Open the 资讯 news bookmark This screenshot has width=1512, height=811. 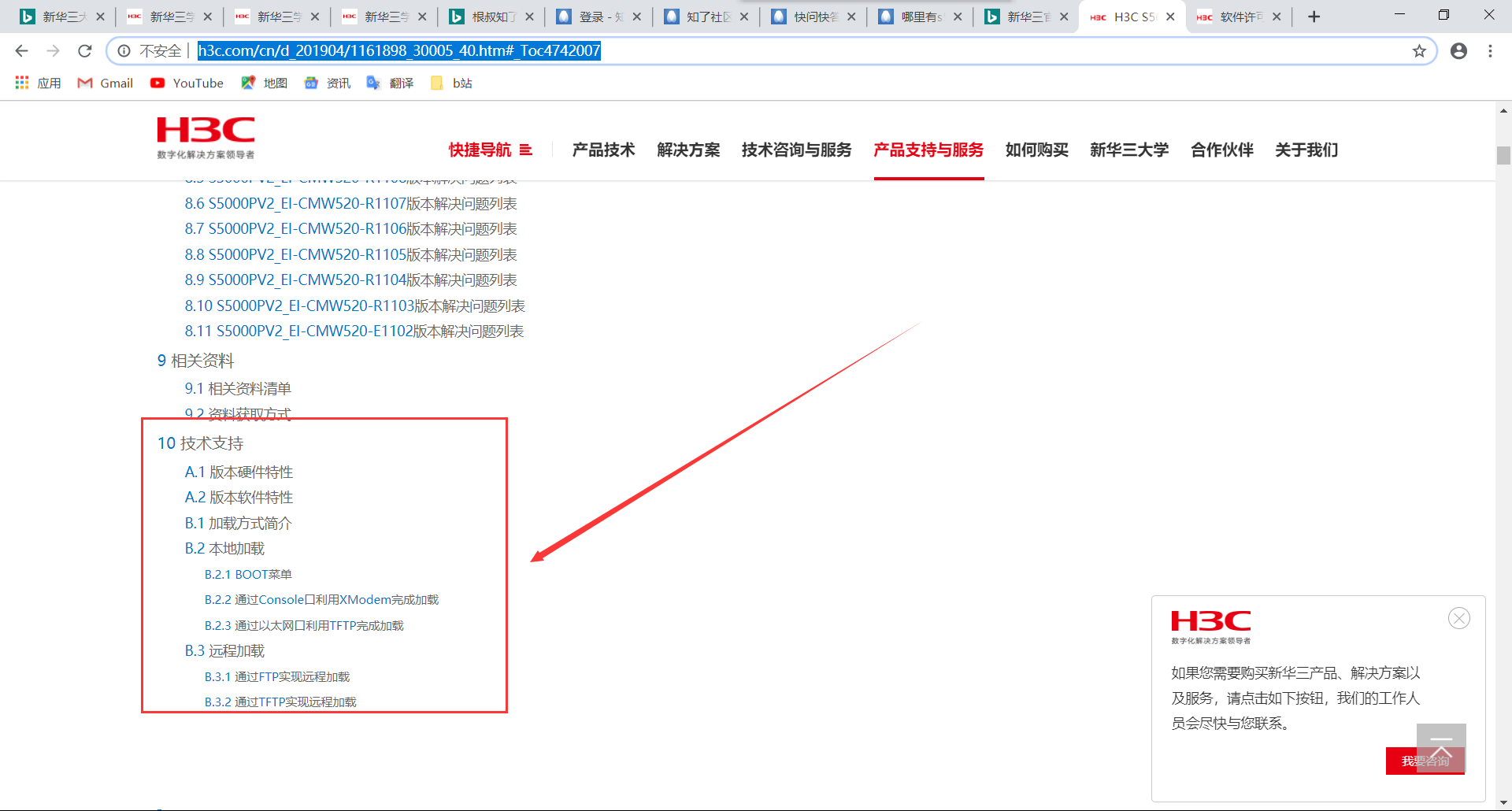[x=327, y=83]
